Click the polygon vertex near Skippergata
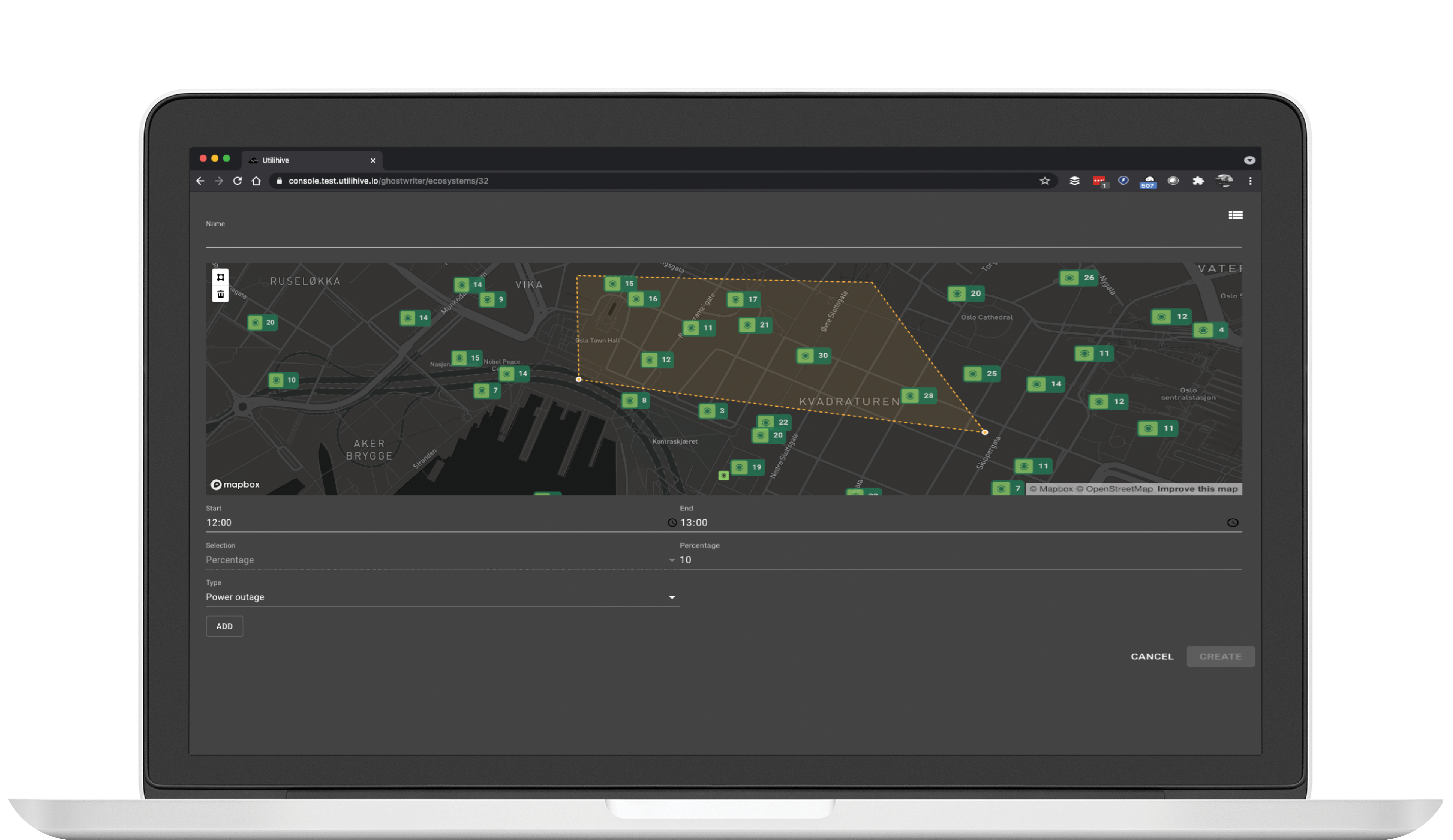Screen dimensions: 1453x840 click(x=985, y=432)
